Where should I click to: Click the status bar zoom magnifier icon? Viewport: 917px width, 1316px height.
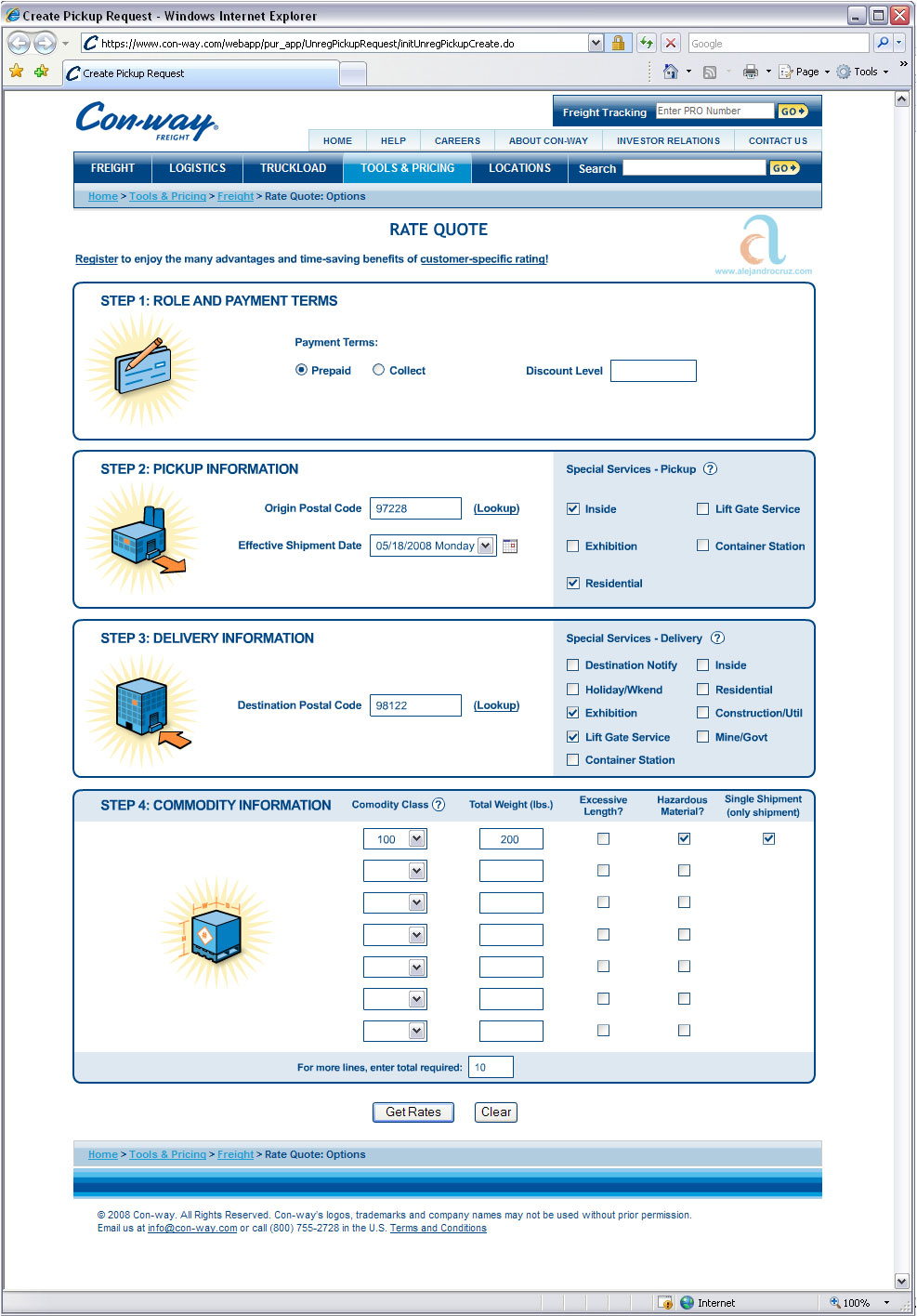click(x=834, y=1303)
